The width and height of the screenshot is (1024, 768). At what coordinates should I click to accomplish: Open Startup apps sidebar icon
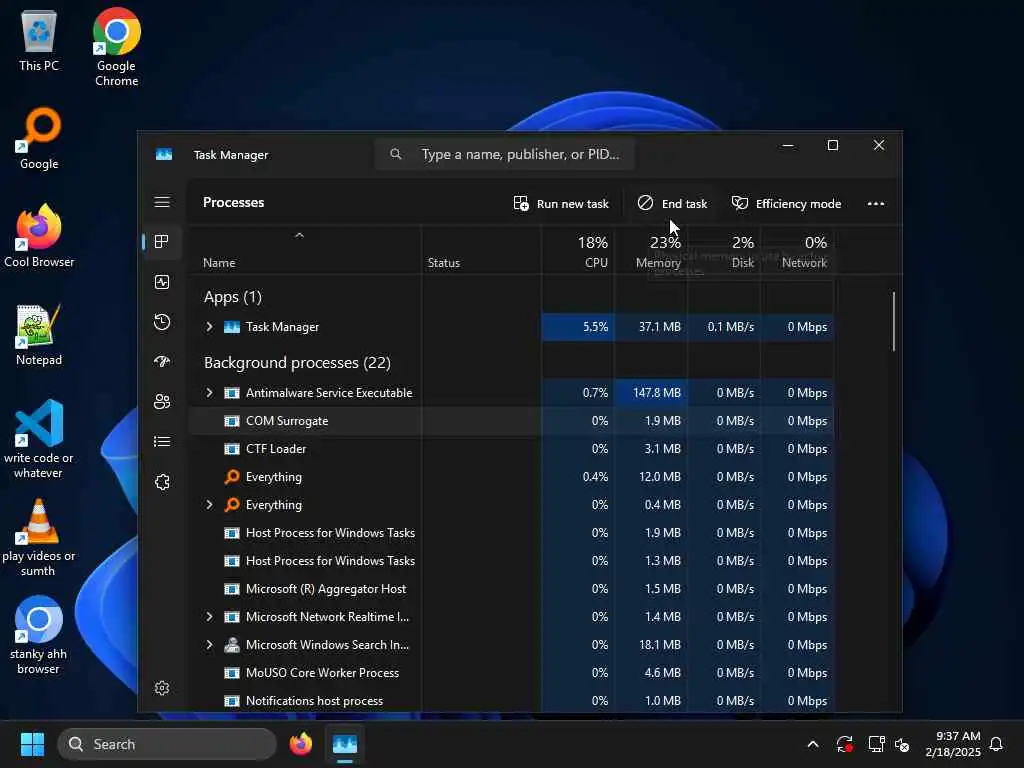tap(162, 362)
